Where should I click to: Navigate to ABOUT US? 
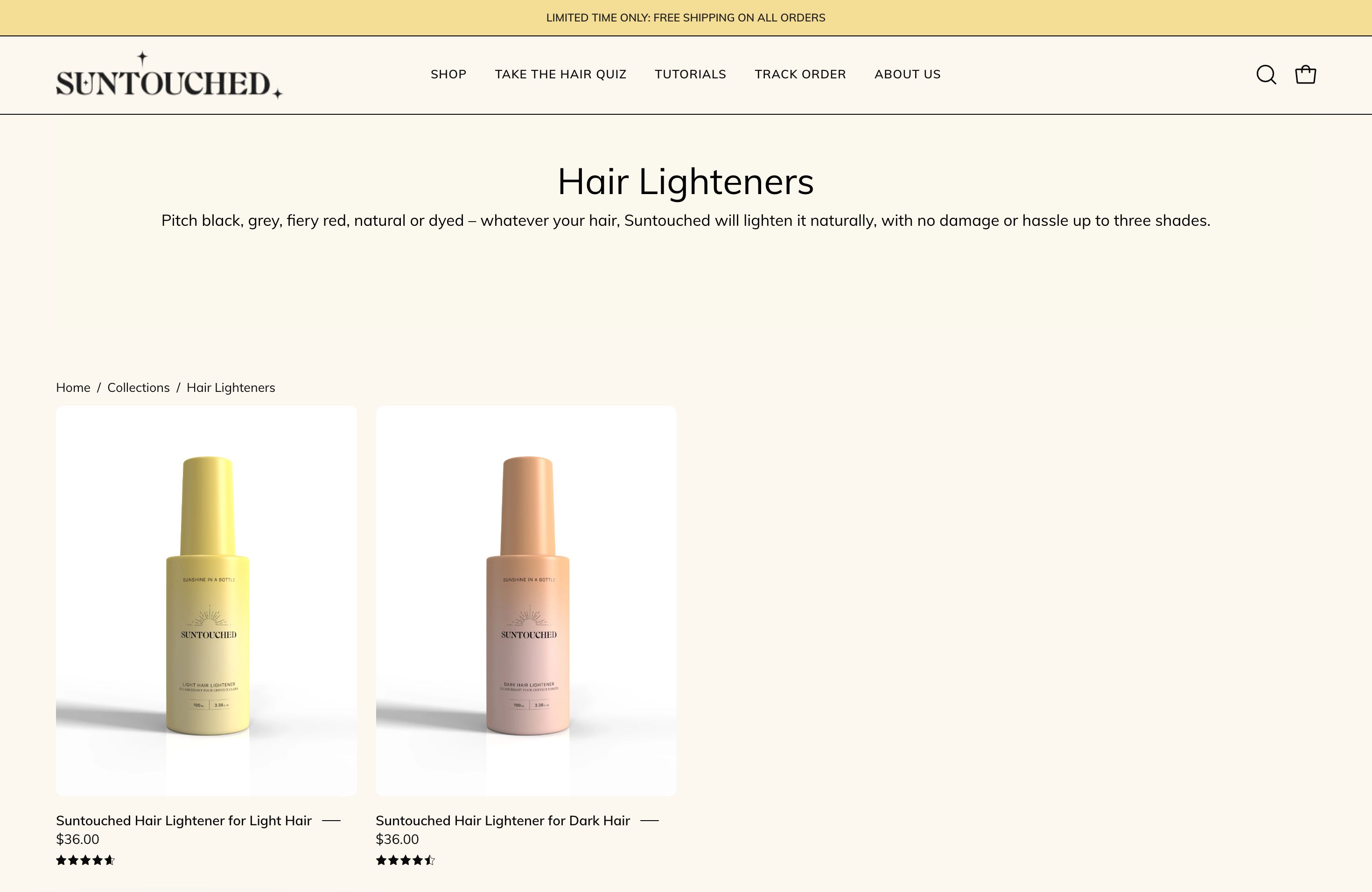click(x=907, y=74)
